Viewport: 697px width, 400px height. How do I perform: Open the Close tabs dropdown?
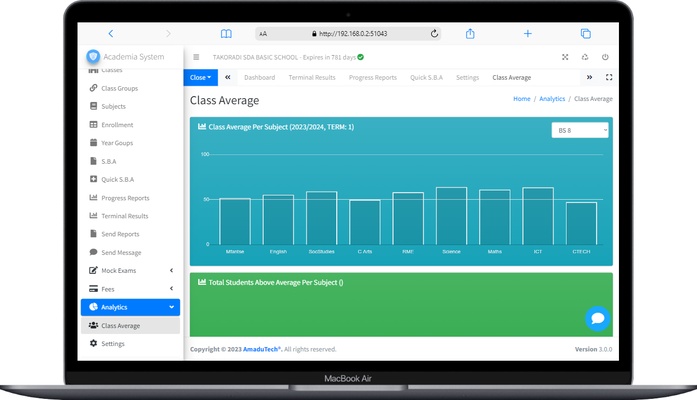200,77
